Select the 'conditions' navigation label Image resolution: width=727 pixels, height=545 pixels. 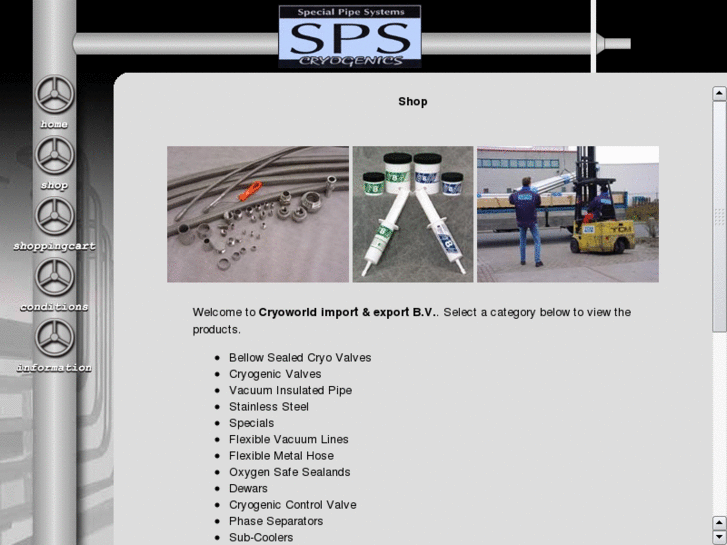click(x=54, y=307)
